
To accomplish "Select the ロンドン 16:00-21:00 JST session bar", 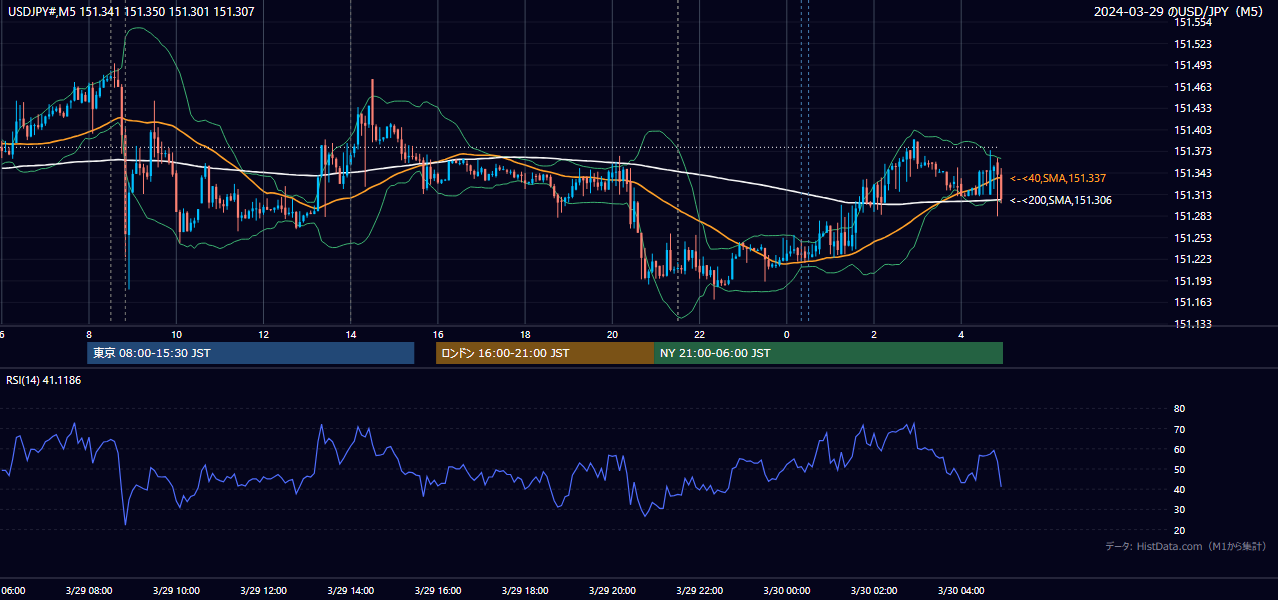I will click(545, 353).
